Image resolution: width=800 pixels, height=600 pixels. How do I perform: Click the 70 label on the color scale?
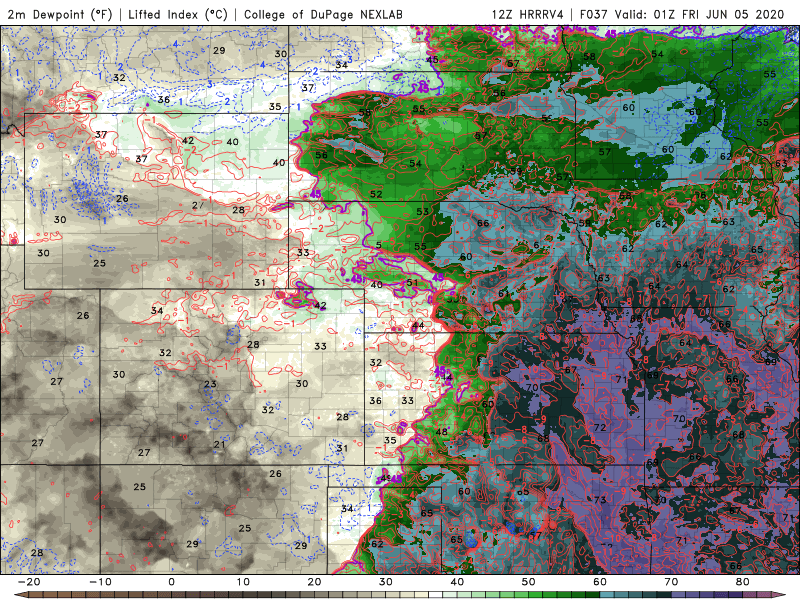point(671,582)
